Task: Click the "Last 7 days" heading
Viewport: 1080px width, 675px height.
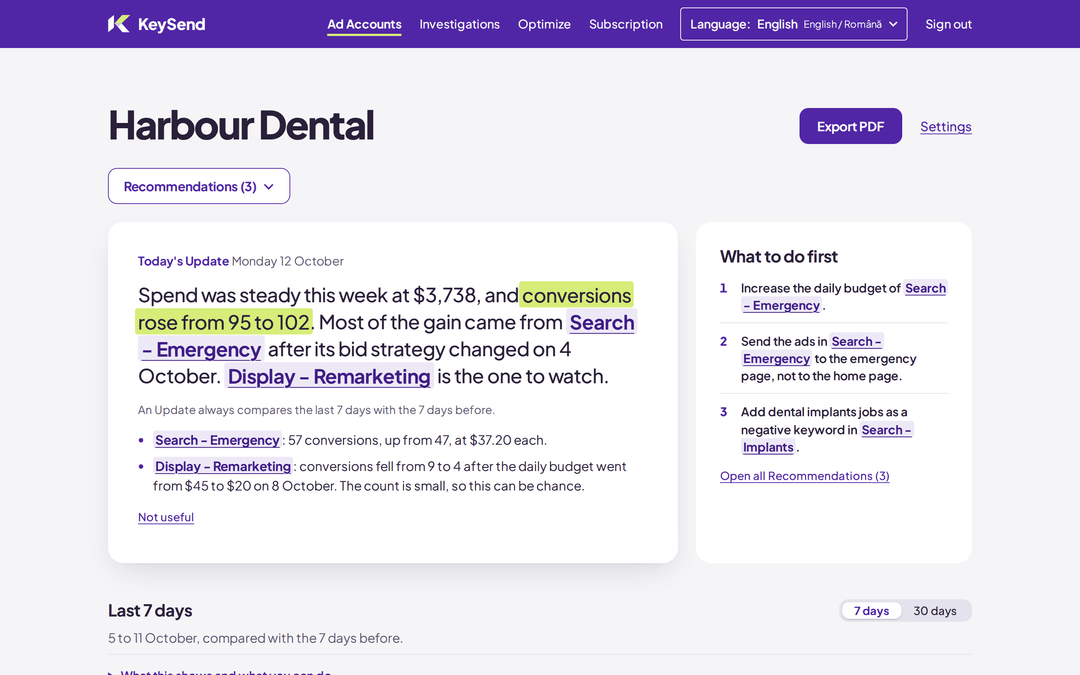Action: (150, 610)
